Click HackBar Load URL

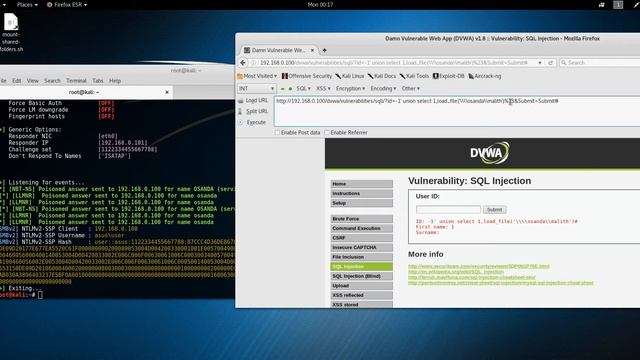253,100
